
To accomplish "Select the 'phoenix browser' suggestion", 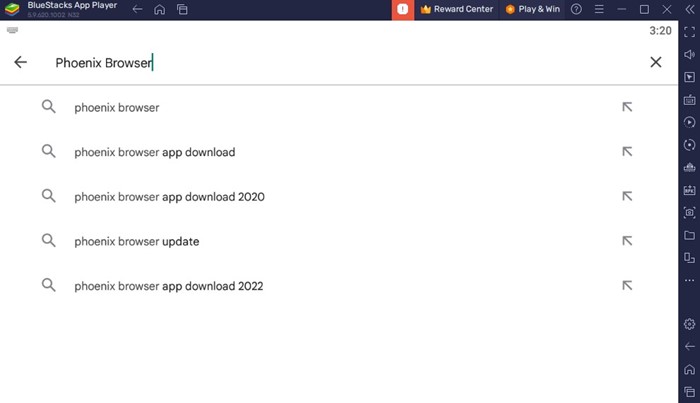I will [x=117, y=107].
